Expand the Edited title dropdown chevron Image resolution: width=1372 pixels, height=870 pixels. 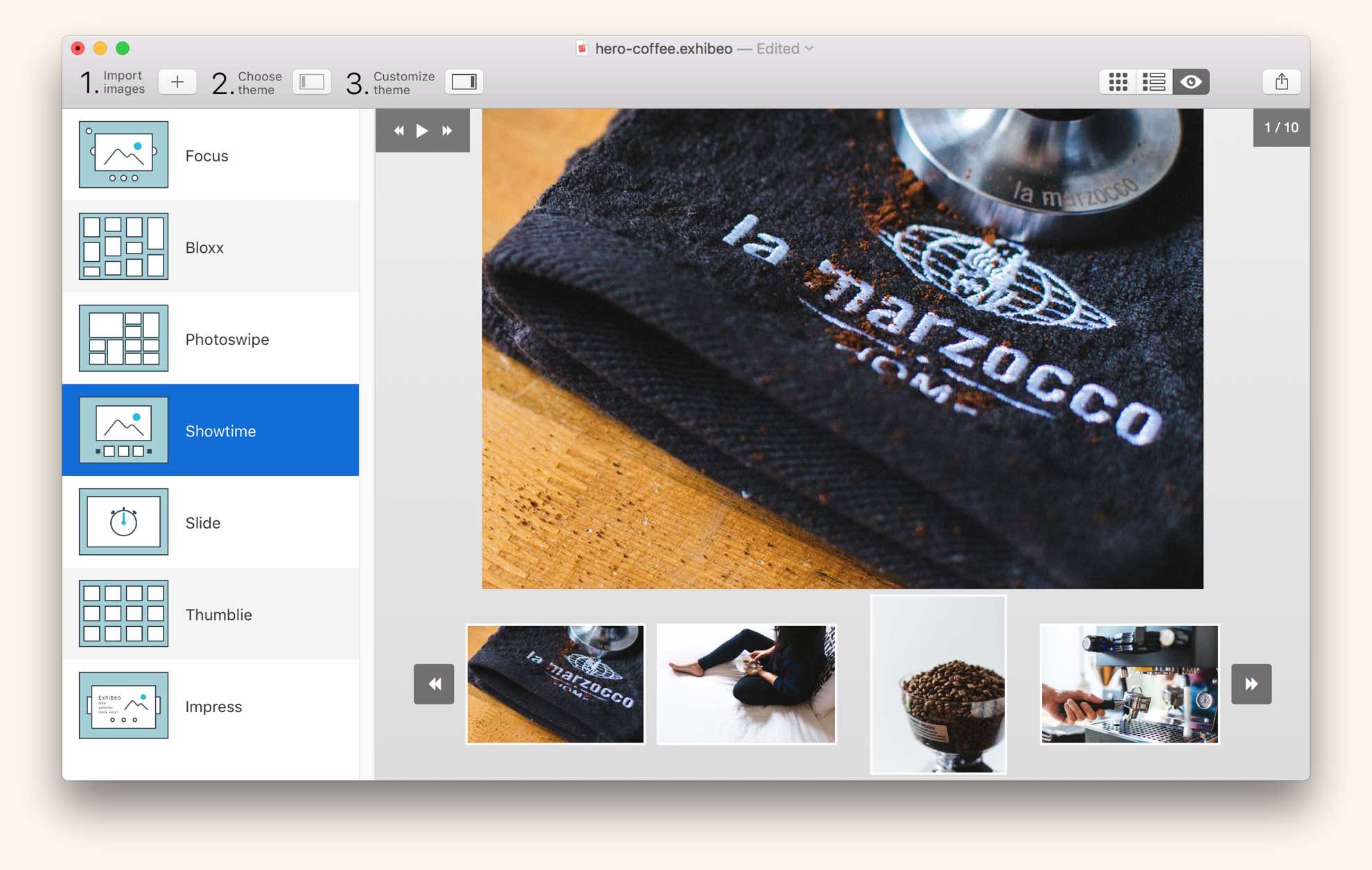[809, 48]
